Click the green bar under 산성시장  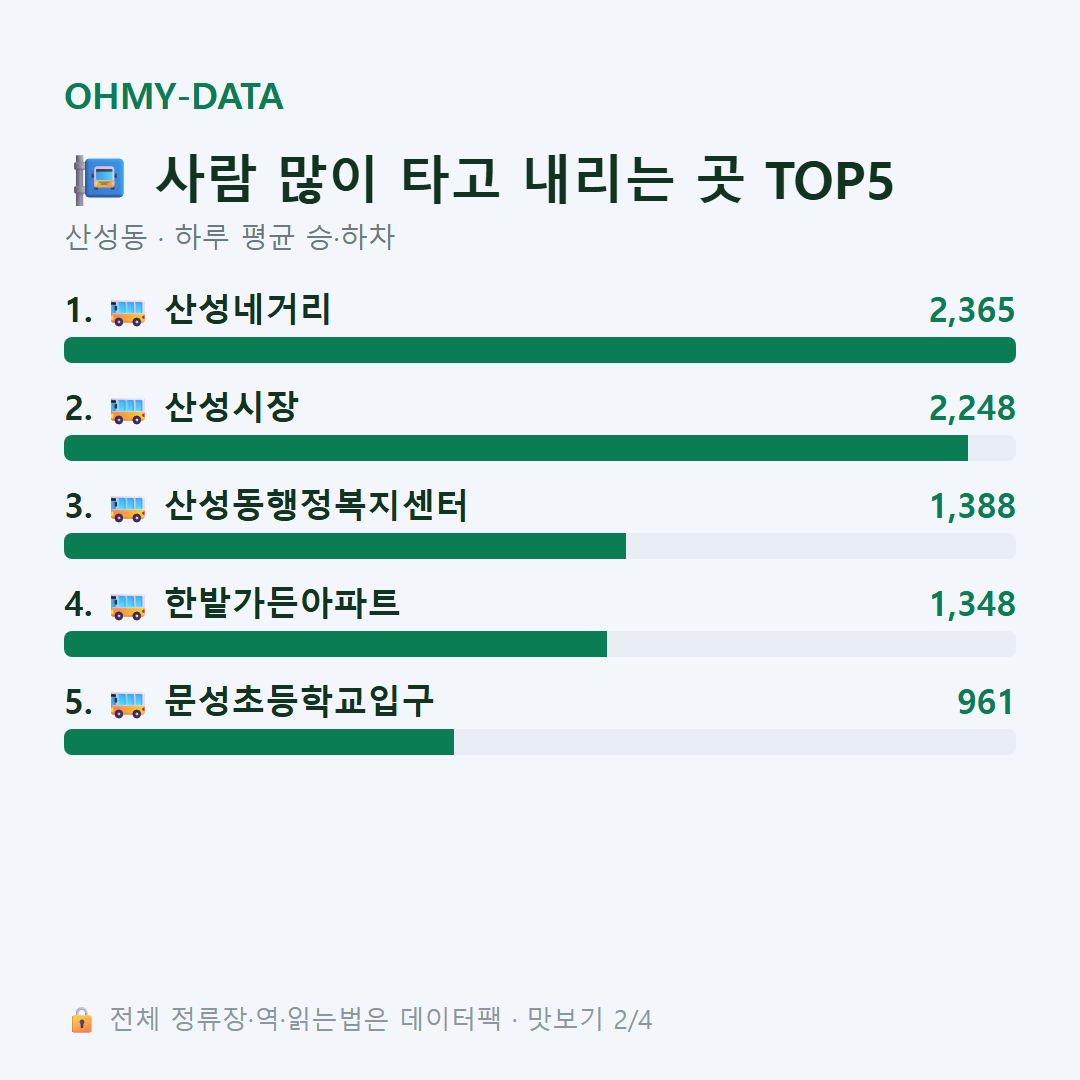(x=516, y=448)
